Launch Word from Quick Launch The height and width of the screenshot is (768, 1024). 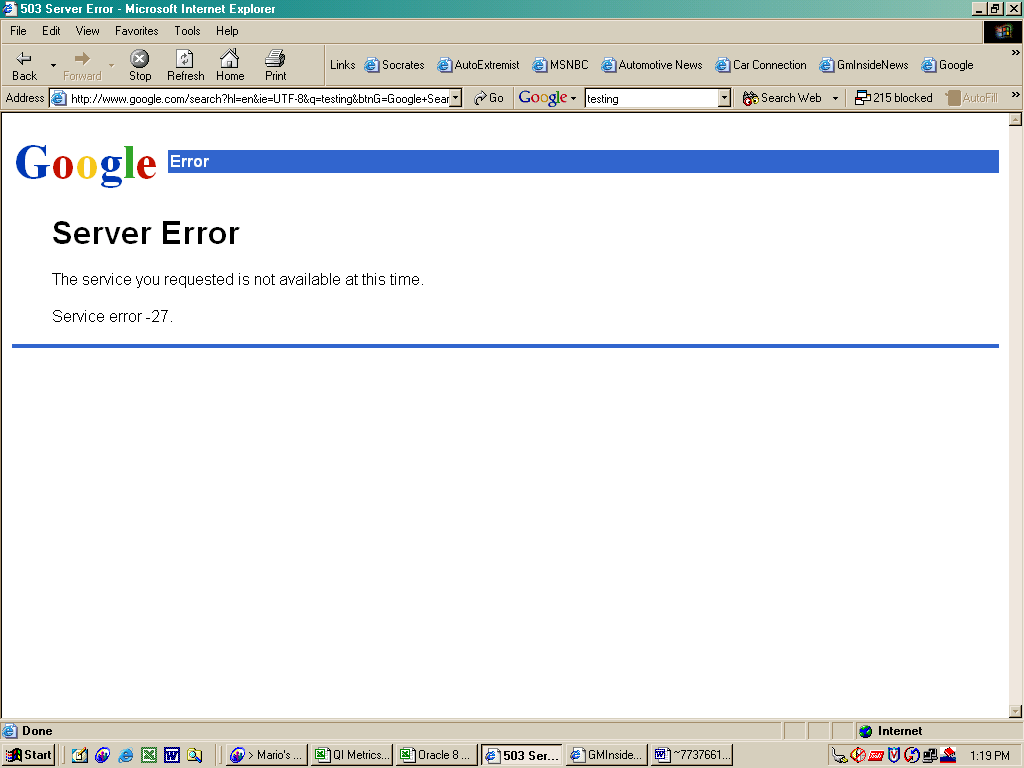172,756
